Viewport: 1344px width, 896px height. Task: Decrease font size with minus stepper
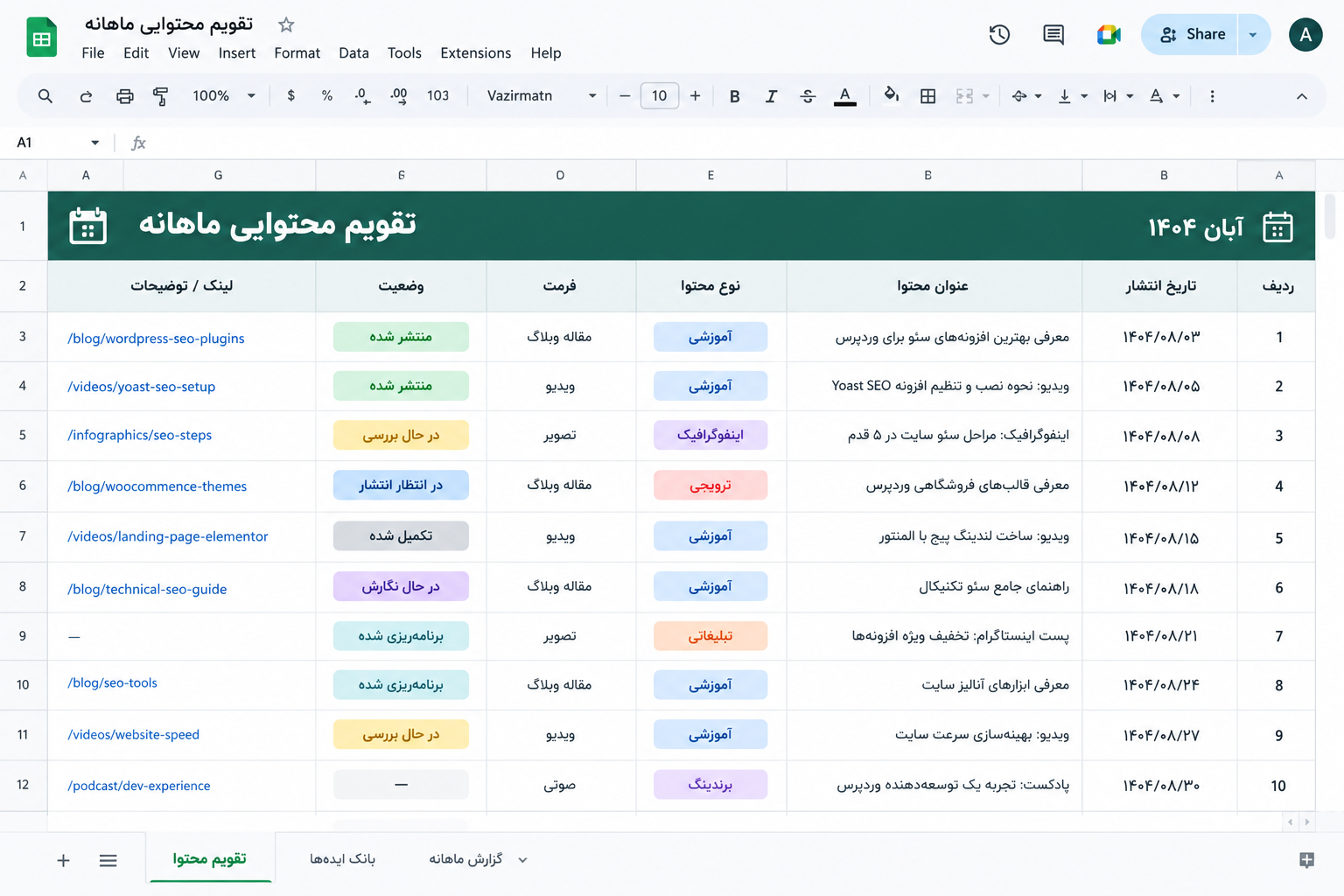[625, 96]
